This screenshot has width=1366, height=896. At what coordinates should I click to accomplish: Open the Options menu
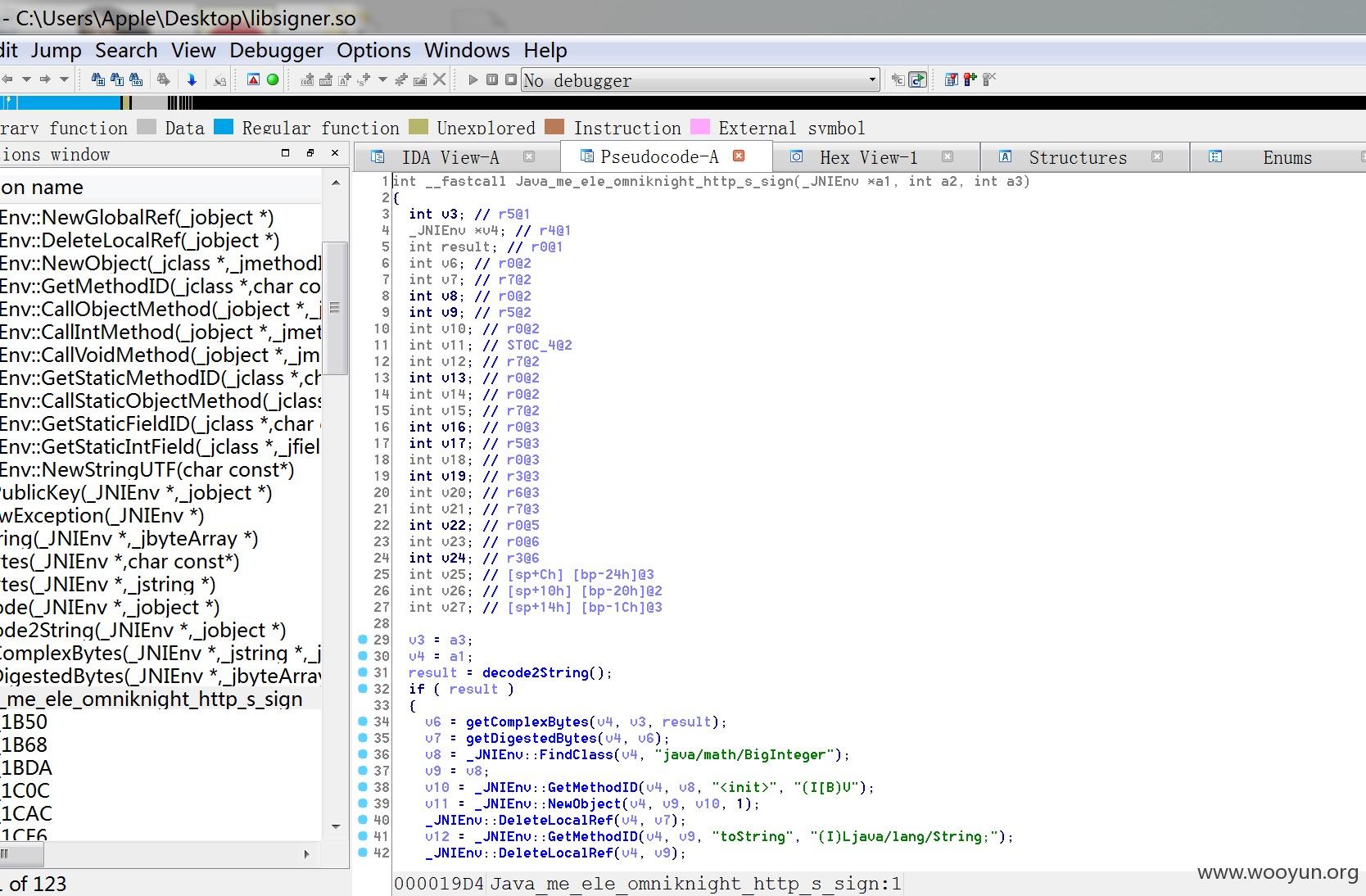click(373, 51)
